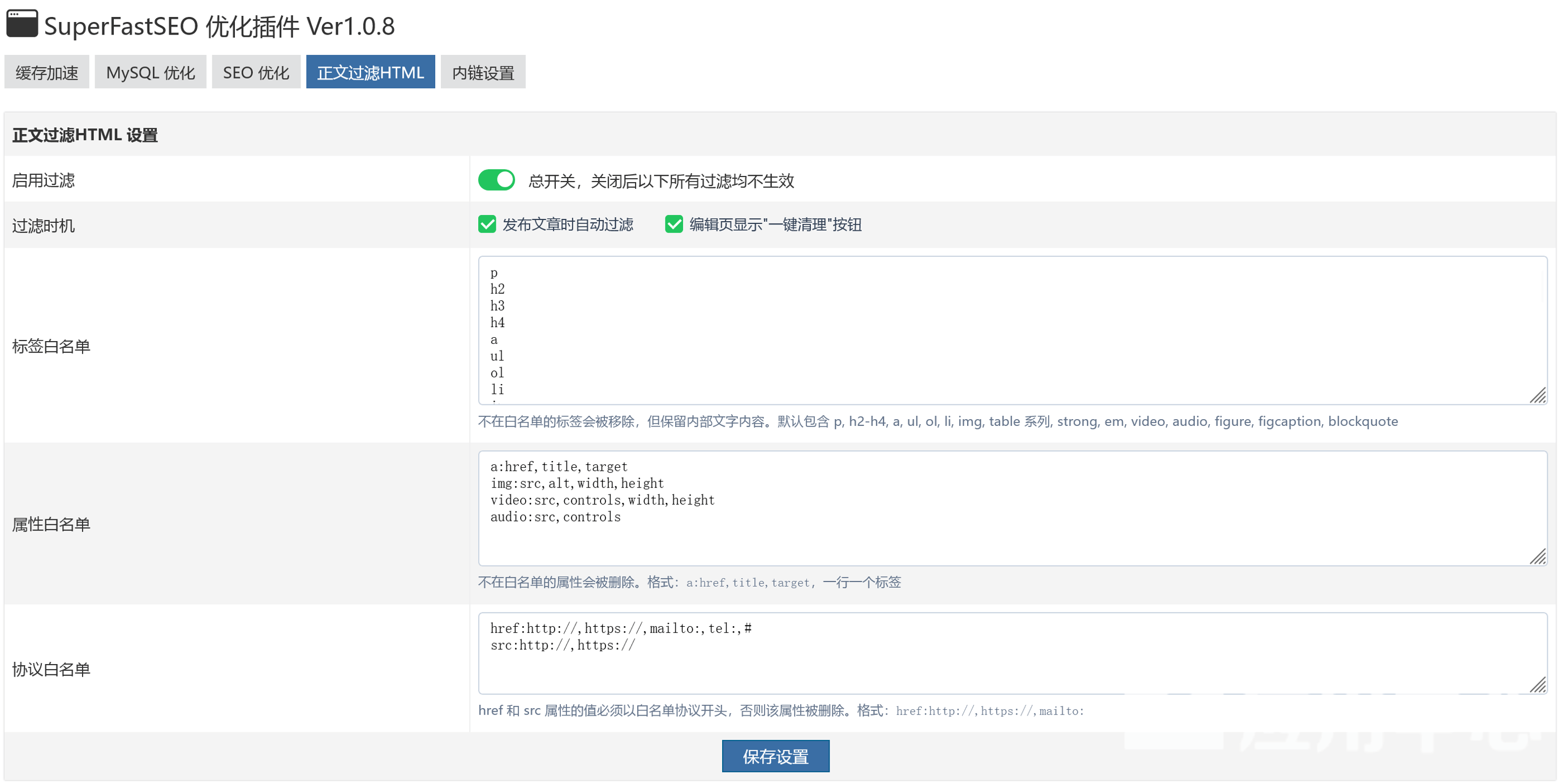Click the h4 line in tag whitelist
Screen dimensions: 1558x784
pos(497,323)
